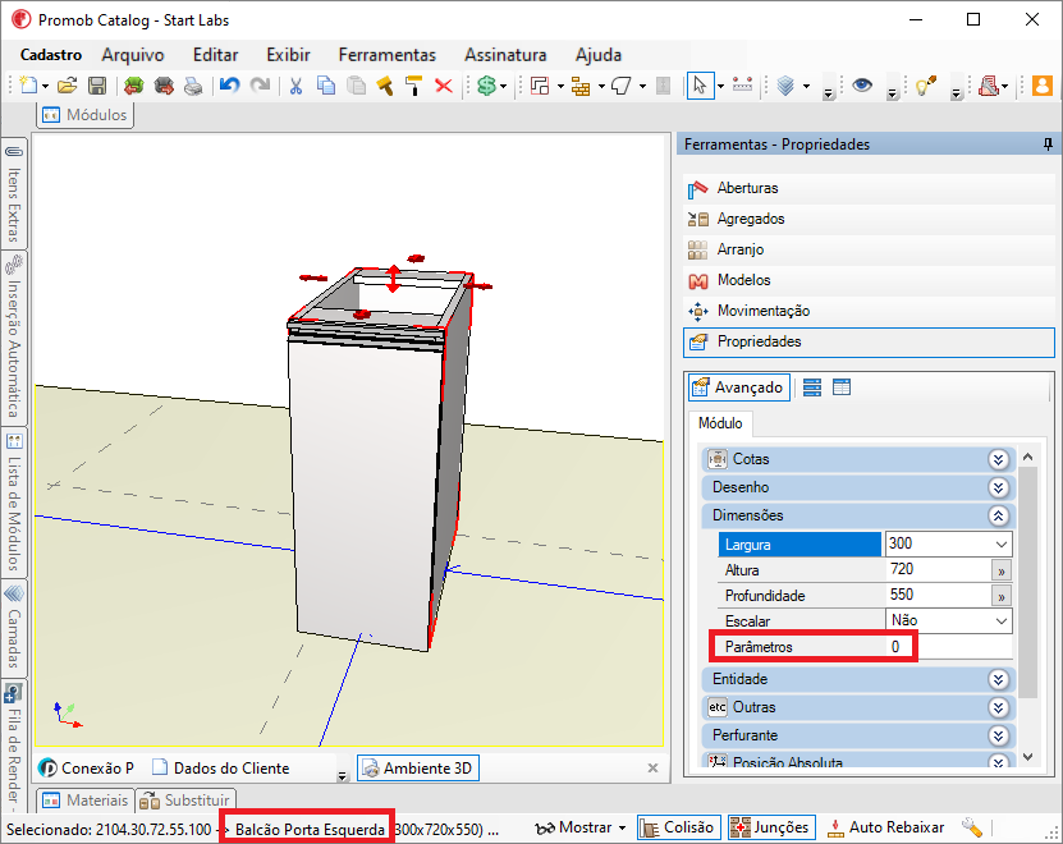Toggle Auto Rebaixar in status bar

point(886,827)
